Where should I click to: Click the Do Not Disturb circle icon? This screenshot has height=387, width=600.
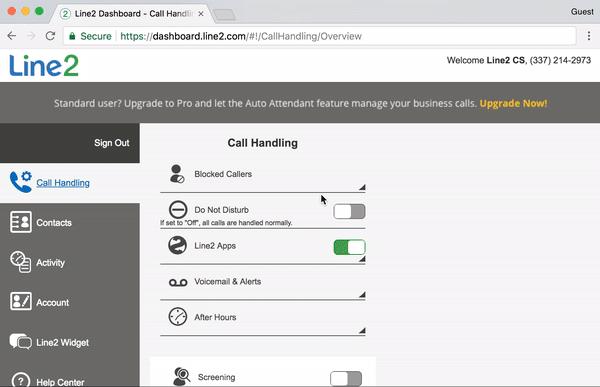[x=178, y=210]
